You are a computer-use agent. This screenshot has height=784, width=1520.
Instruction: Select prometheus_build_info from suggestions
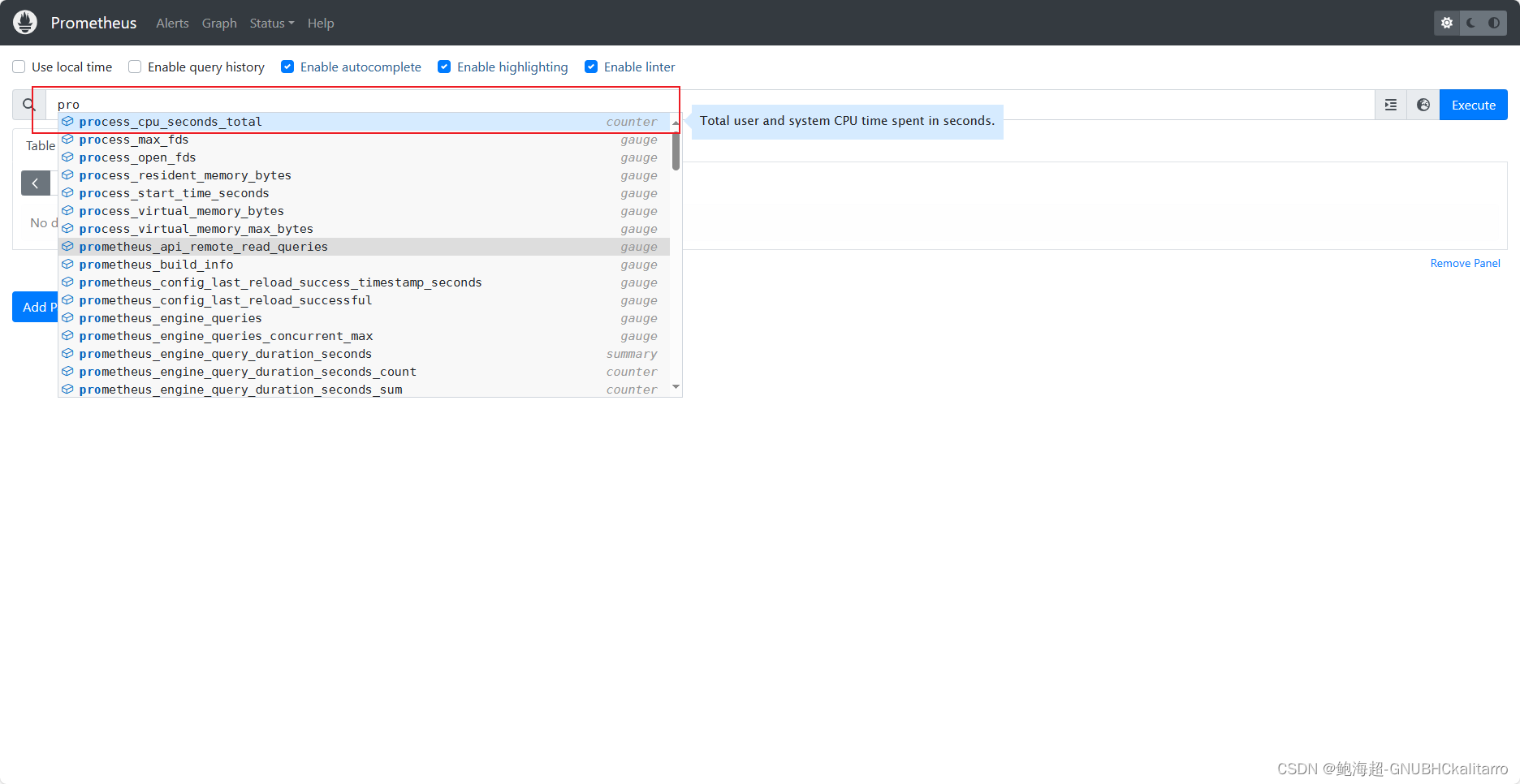[x=156, y=265]
